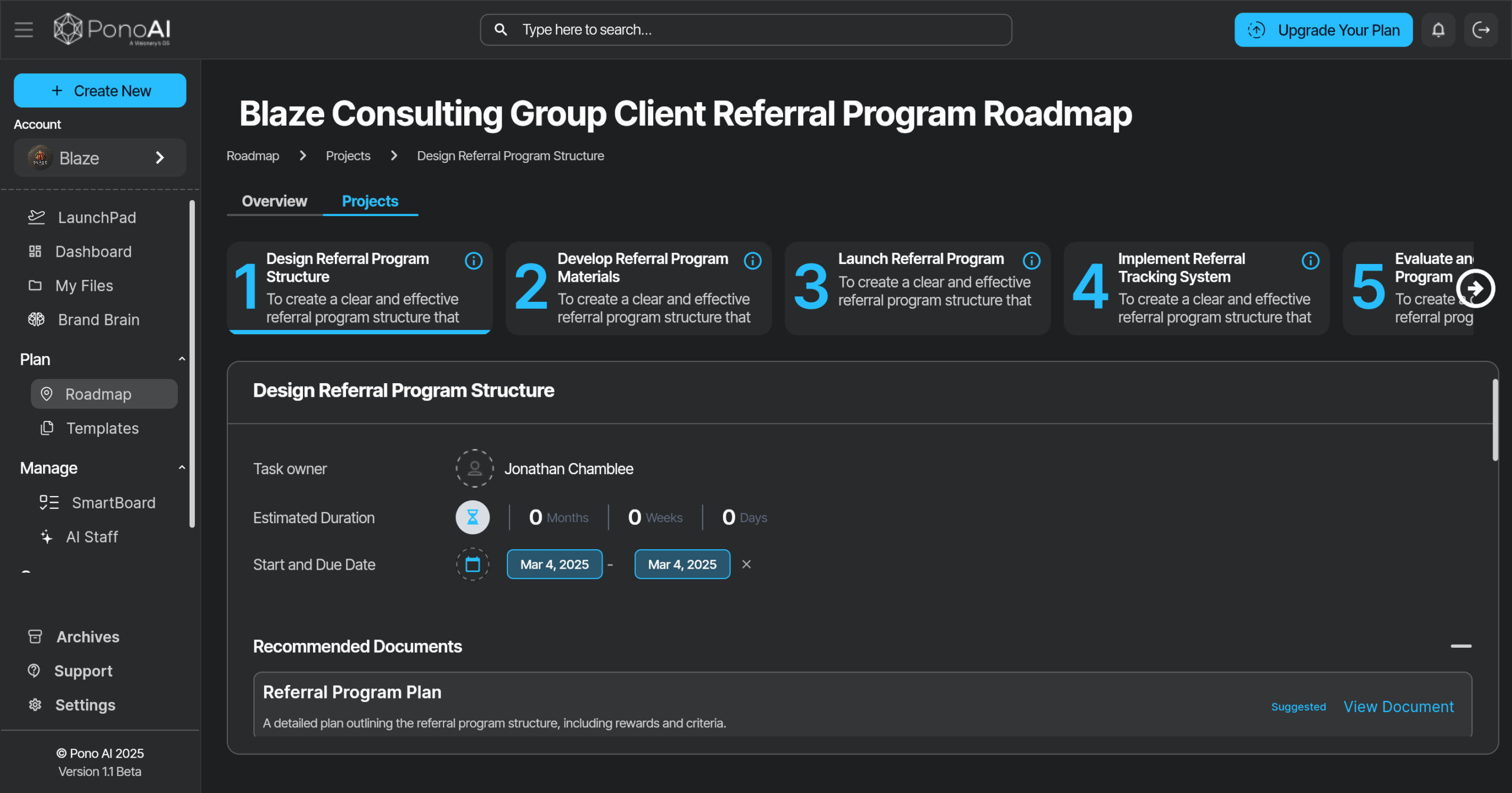
Task: Click the hourglass duration icon
Action: point(472,517)
